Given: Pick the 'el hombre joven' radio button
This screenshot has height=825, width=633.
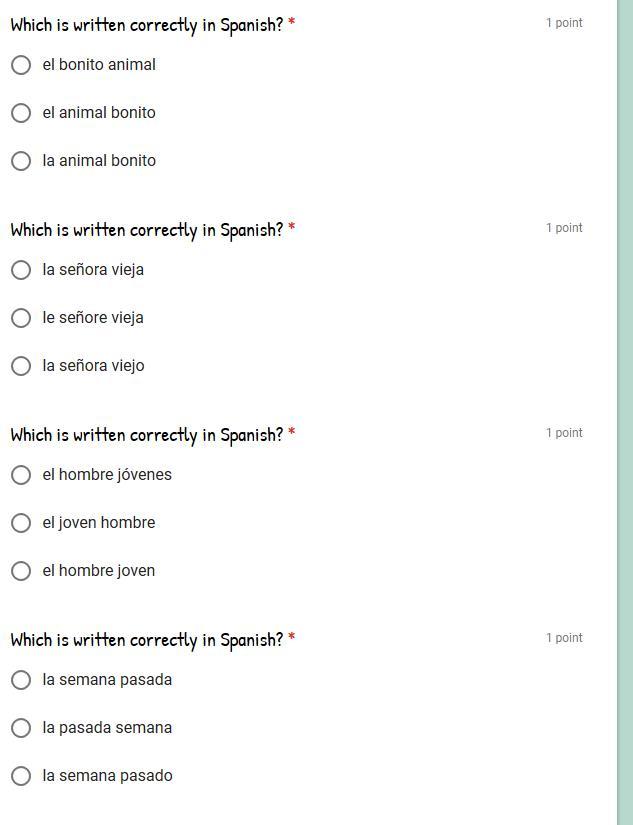Looking at the screenshot, I should (21, 571).
